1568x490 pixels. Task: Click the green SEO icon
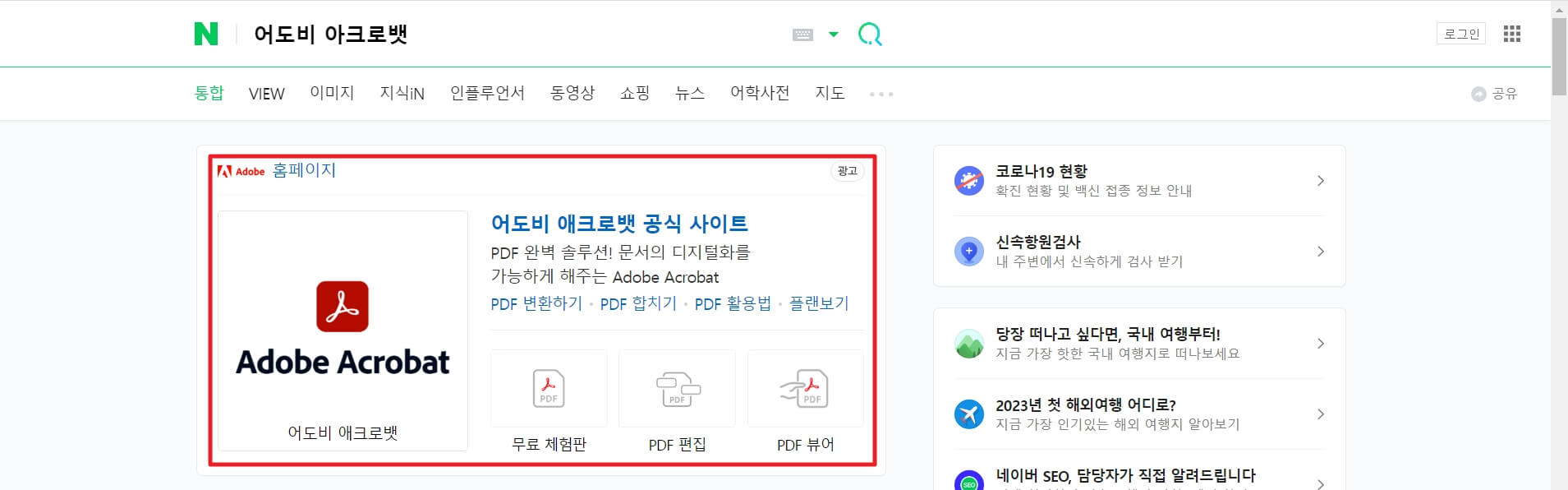(x=969, y=482)
